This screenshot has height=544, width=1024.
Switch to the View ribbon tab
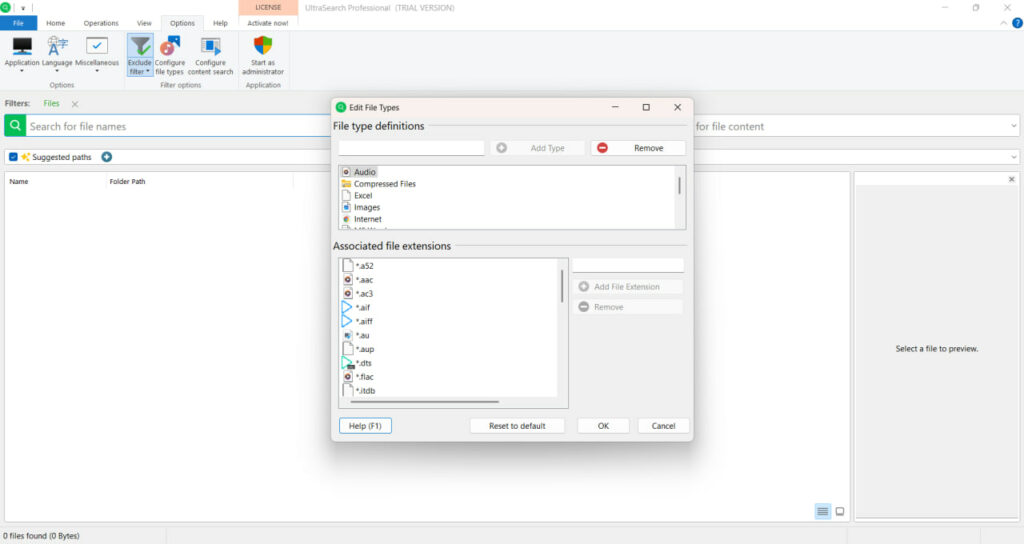144,23
